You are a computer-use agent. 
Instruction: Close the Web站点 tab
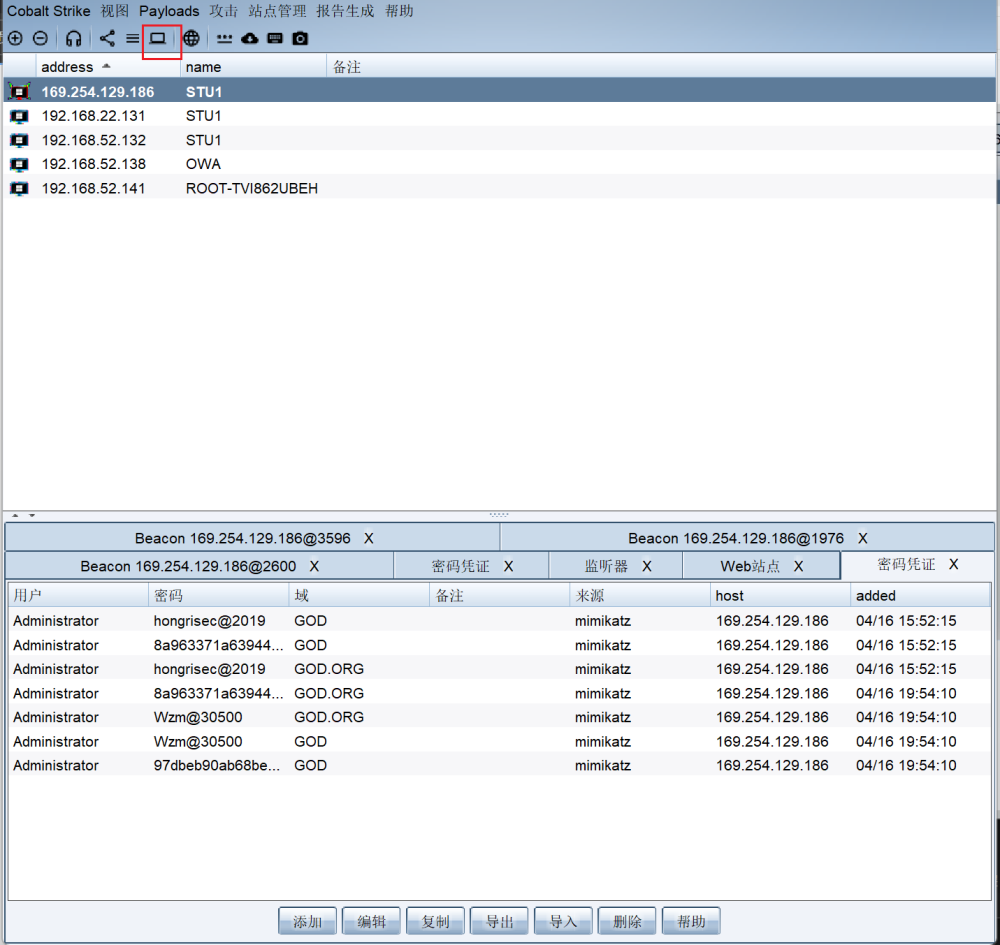[798, 566]
